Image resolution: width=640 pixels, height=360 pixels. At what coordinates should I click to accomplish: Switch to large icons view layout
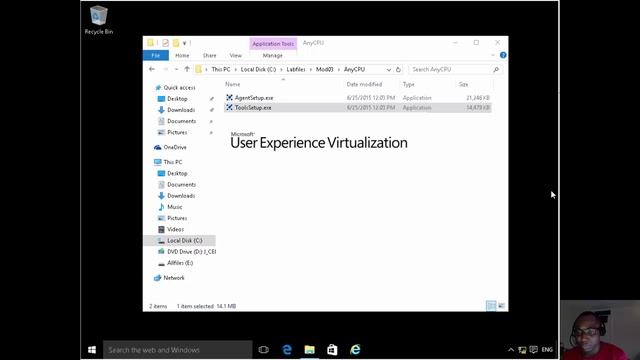tap(502, 306)
